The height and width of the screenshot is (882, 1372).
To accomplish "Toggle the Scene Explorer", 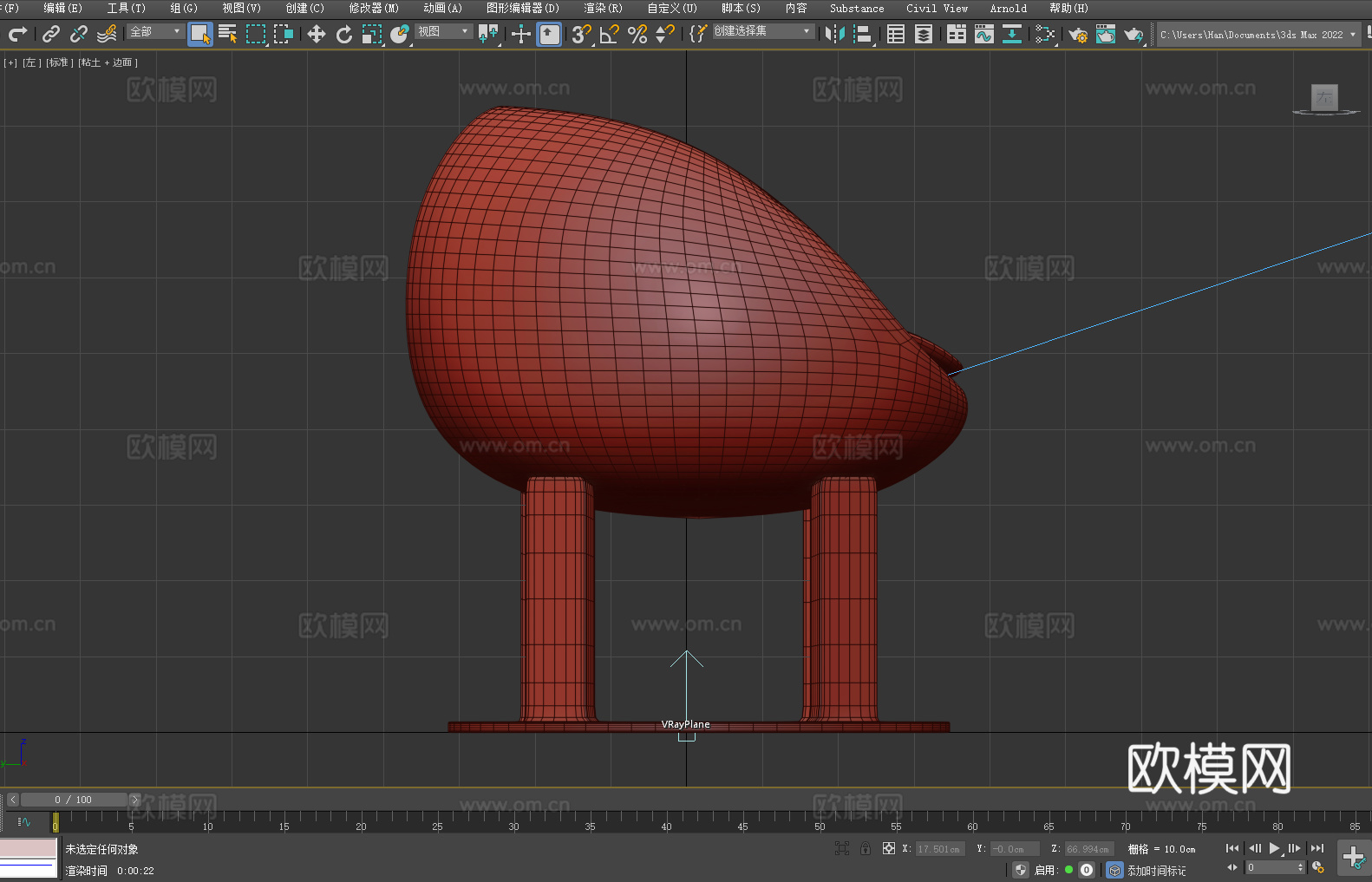I will (896, 34).
